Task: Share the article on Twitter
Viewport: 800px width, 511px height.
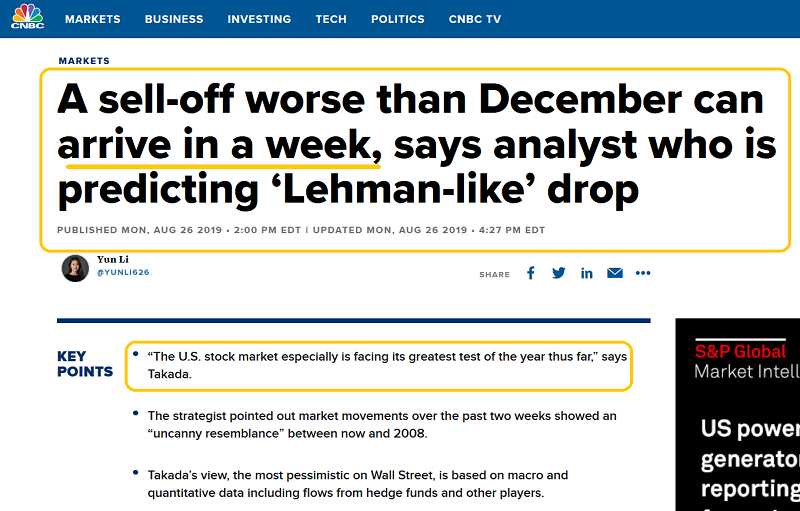Action: click(x=558, y=273)
